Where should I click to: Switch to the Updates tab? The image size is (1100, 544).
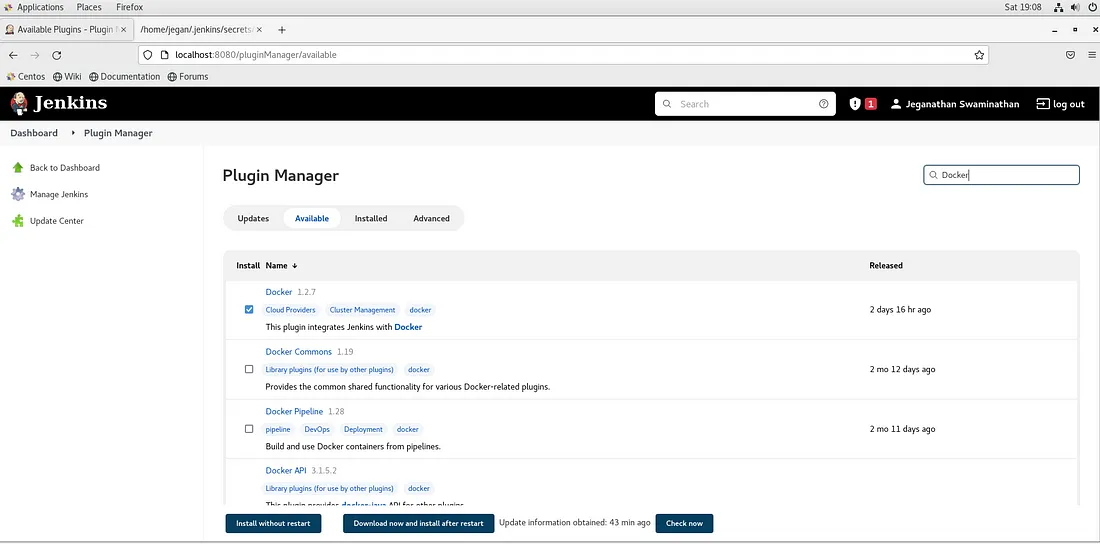pyautogui.click(x=253, y=218)
